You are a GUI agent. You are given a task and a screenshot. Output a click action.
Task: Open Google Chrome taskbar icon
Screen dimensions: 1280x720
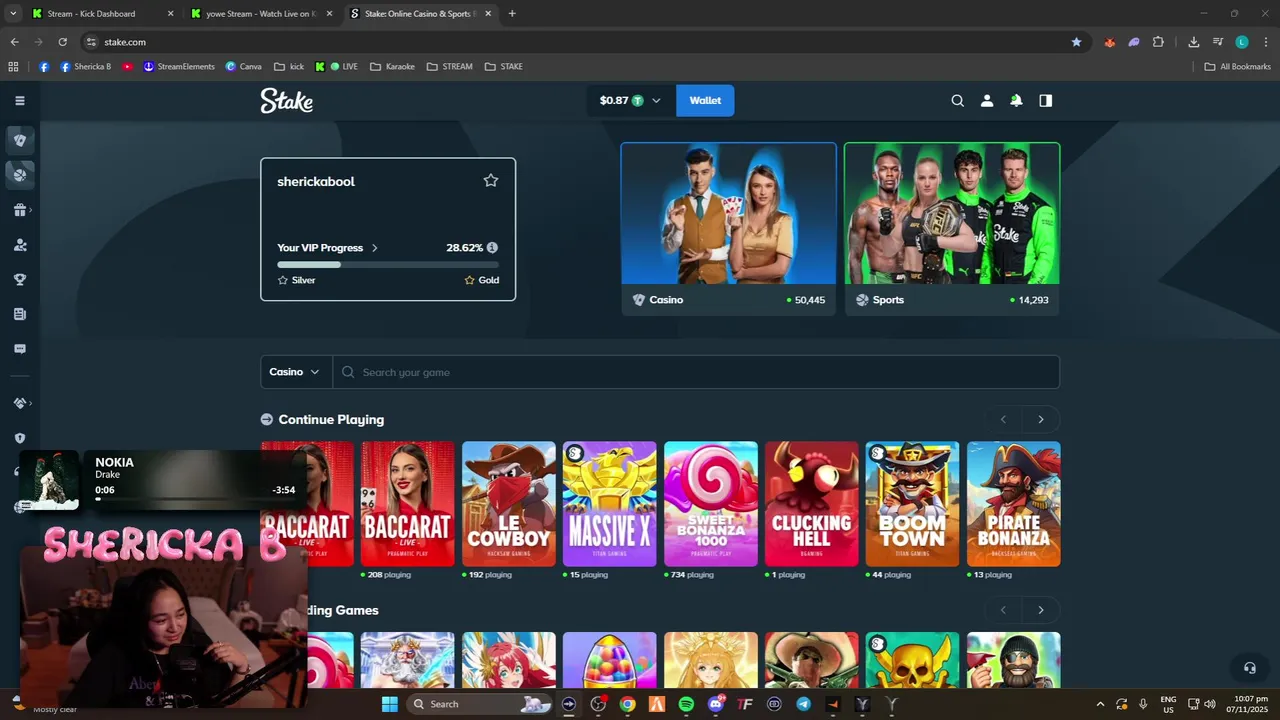pos(627,704)
